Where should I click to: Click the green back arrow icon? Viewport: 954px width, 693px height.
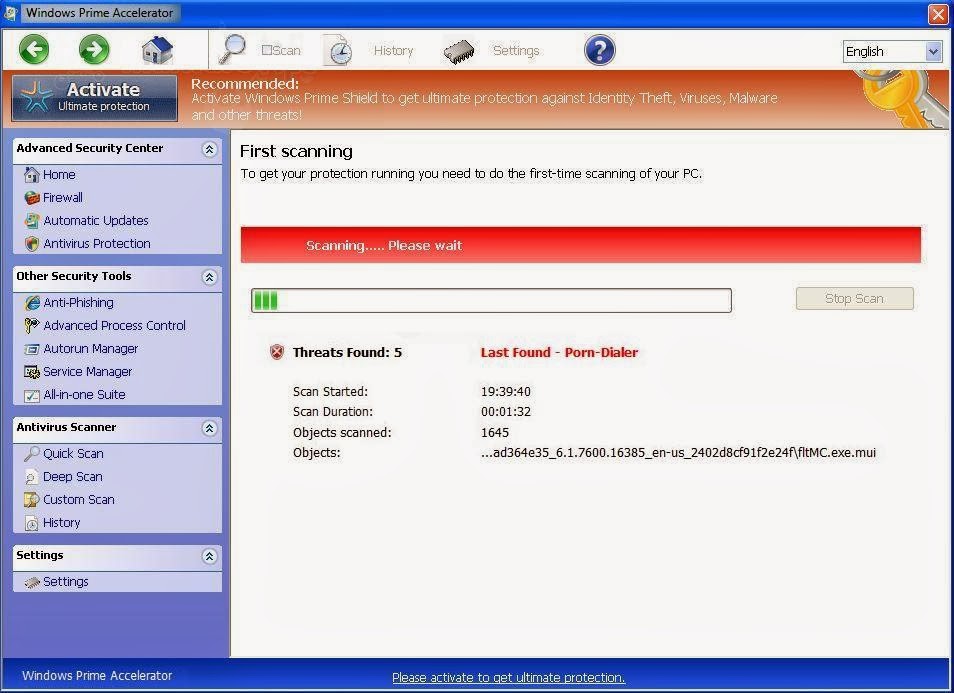pos(34,49)
